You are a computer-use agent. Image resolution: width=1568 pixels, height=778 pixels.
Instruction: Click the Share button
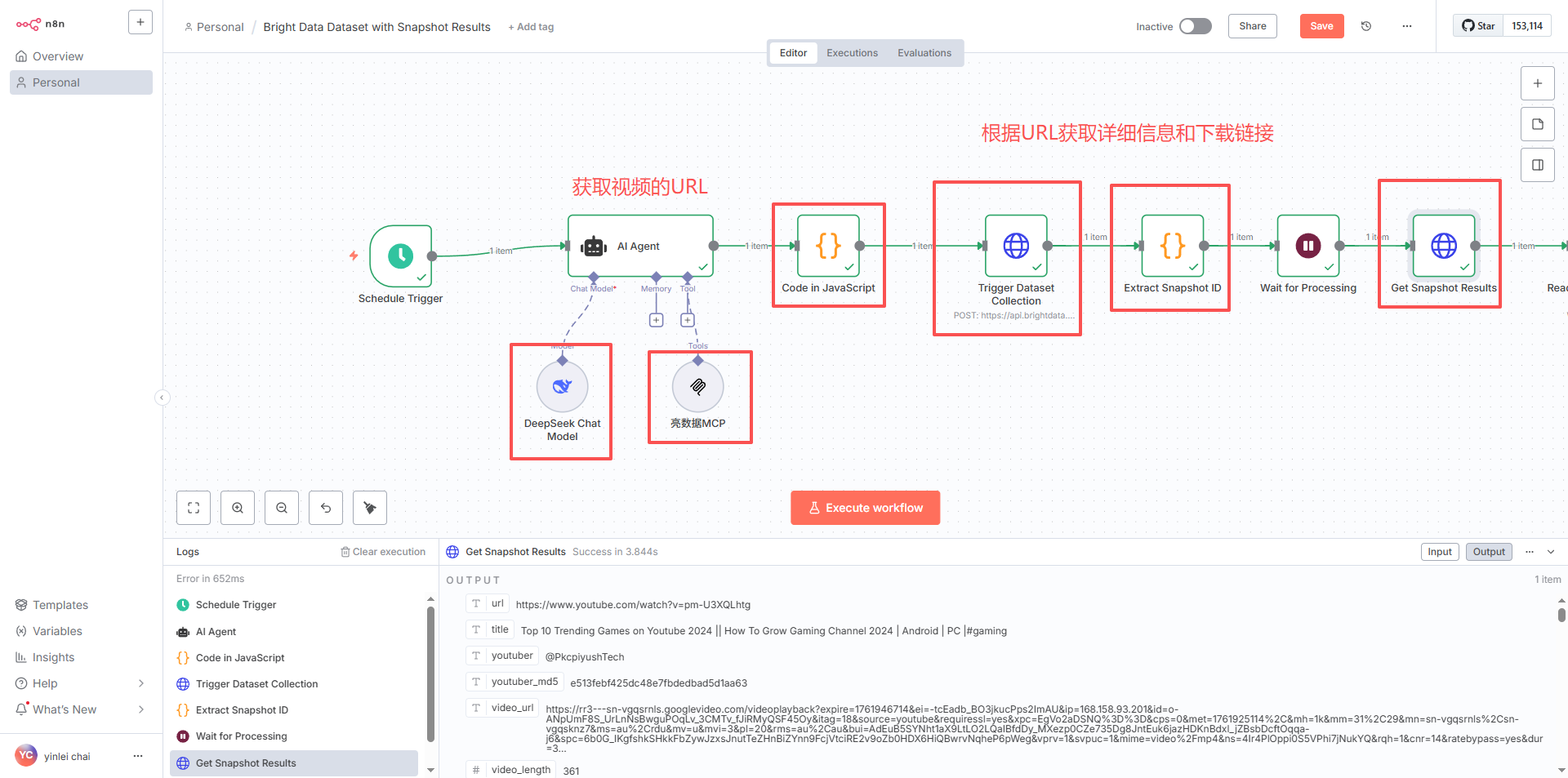point(1253,26)
